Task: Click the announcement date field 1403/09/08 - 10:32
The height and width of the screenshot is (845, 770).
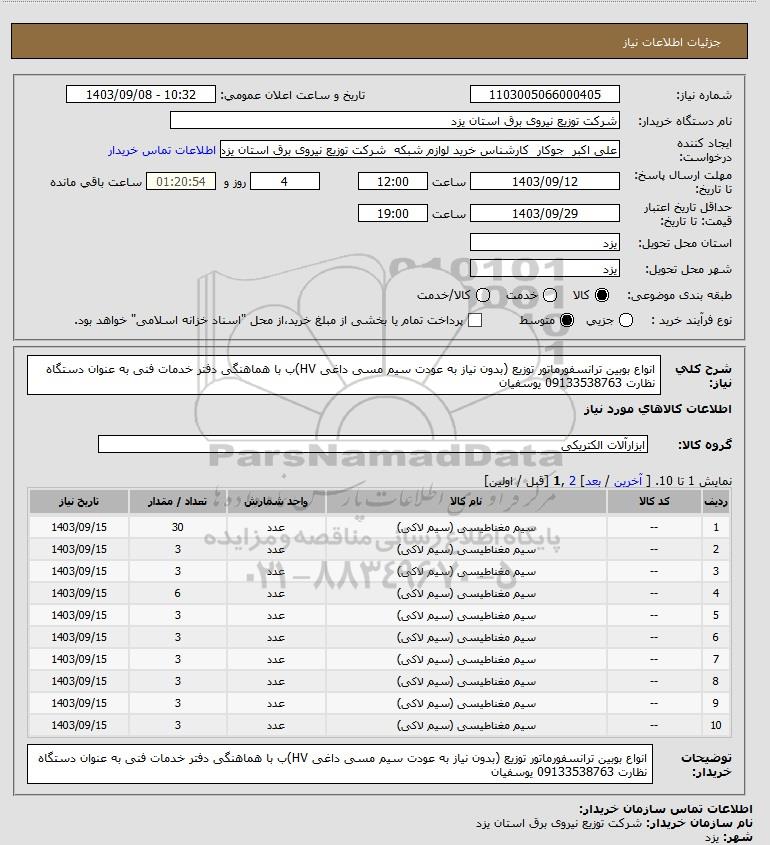Action: [x=141, y=94]
